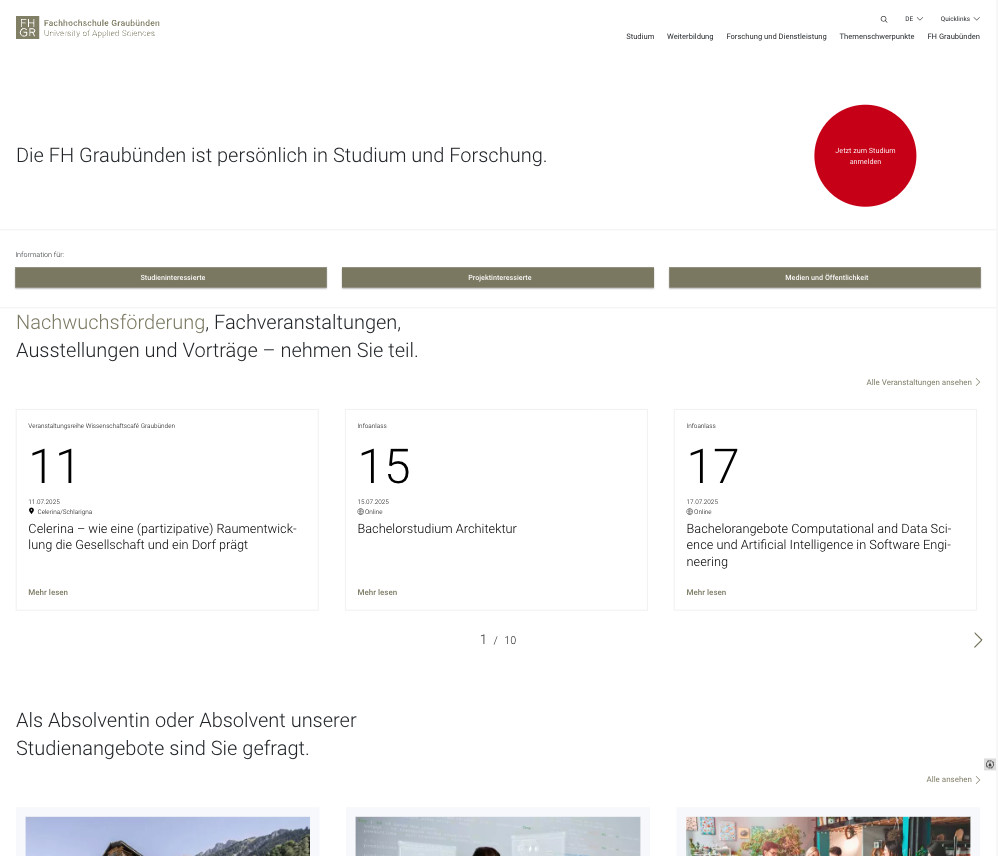The width and height of the screenshot is (998, 856).
Task: Open the DE language dropdown
Action: [913, 19]
